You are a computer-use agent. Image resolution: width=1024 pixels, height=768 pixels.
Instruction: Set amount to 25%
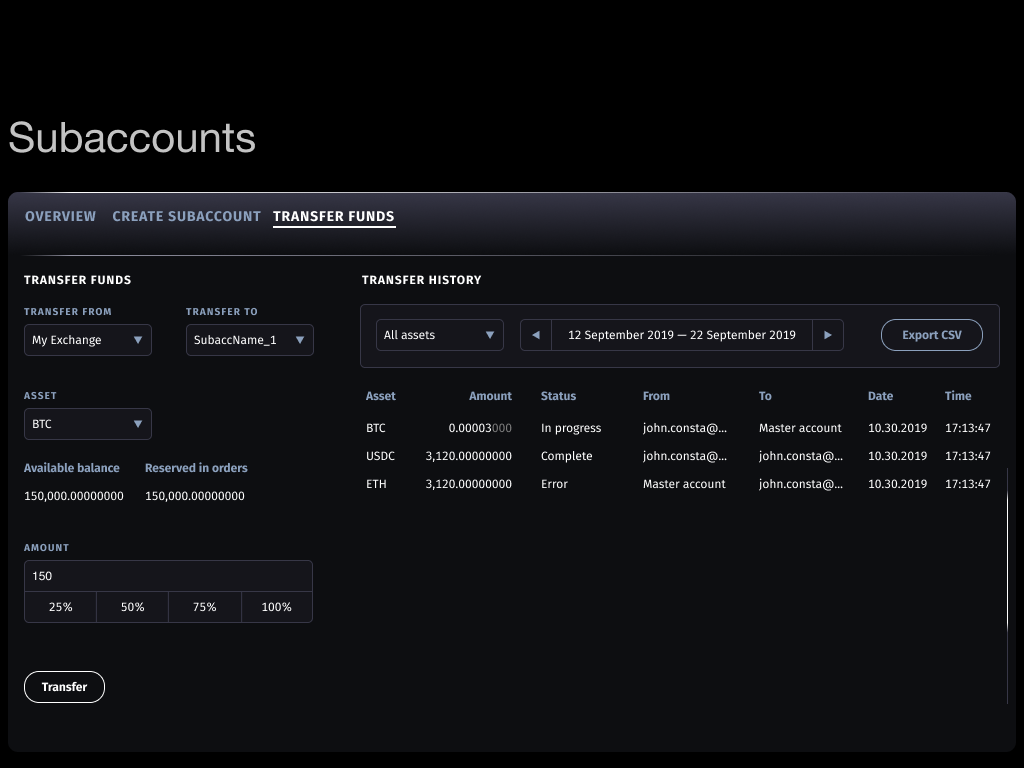pyautogui.click(x=60, y=607)
